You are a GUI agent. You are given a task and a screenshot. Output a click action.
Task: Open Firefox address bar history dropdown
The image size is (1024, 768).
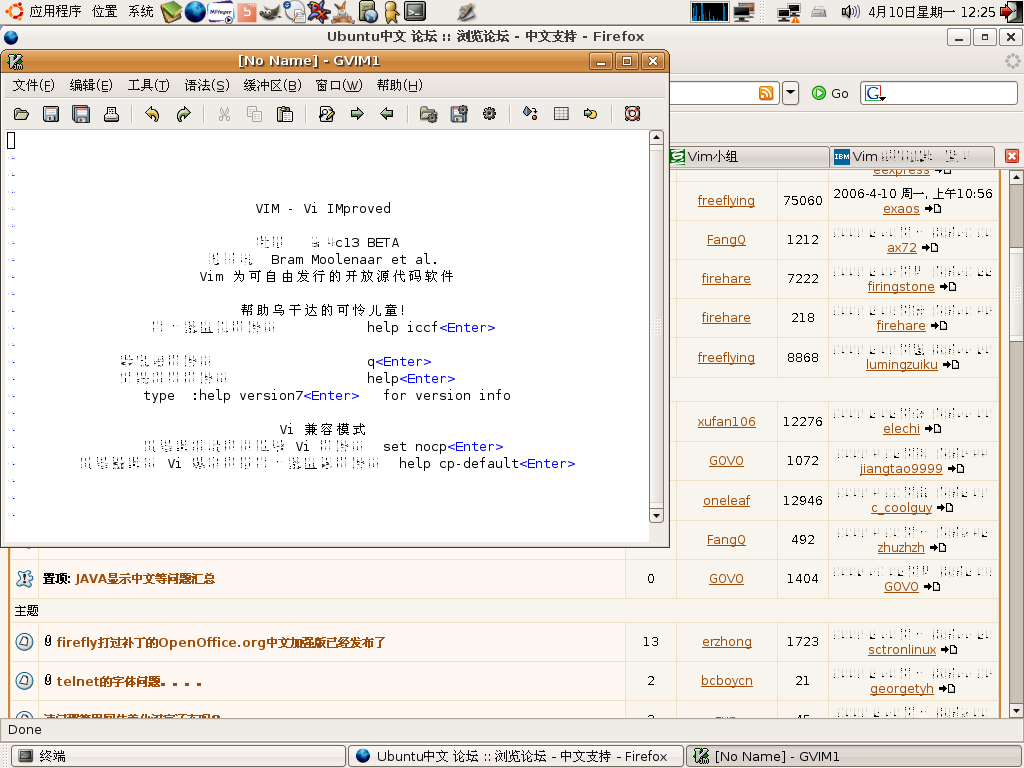click(790, 93)
